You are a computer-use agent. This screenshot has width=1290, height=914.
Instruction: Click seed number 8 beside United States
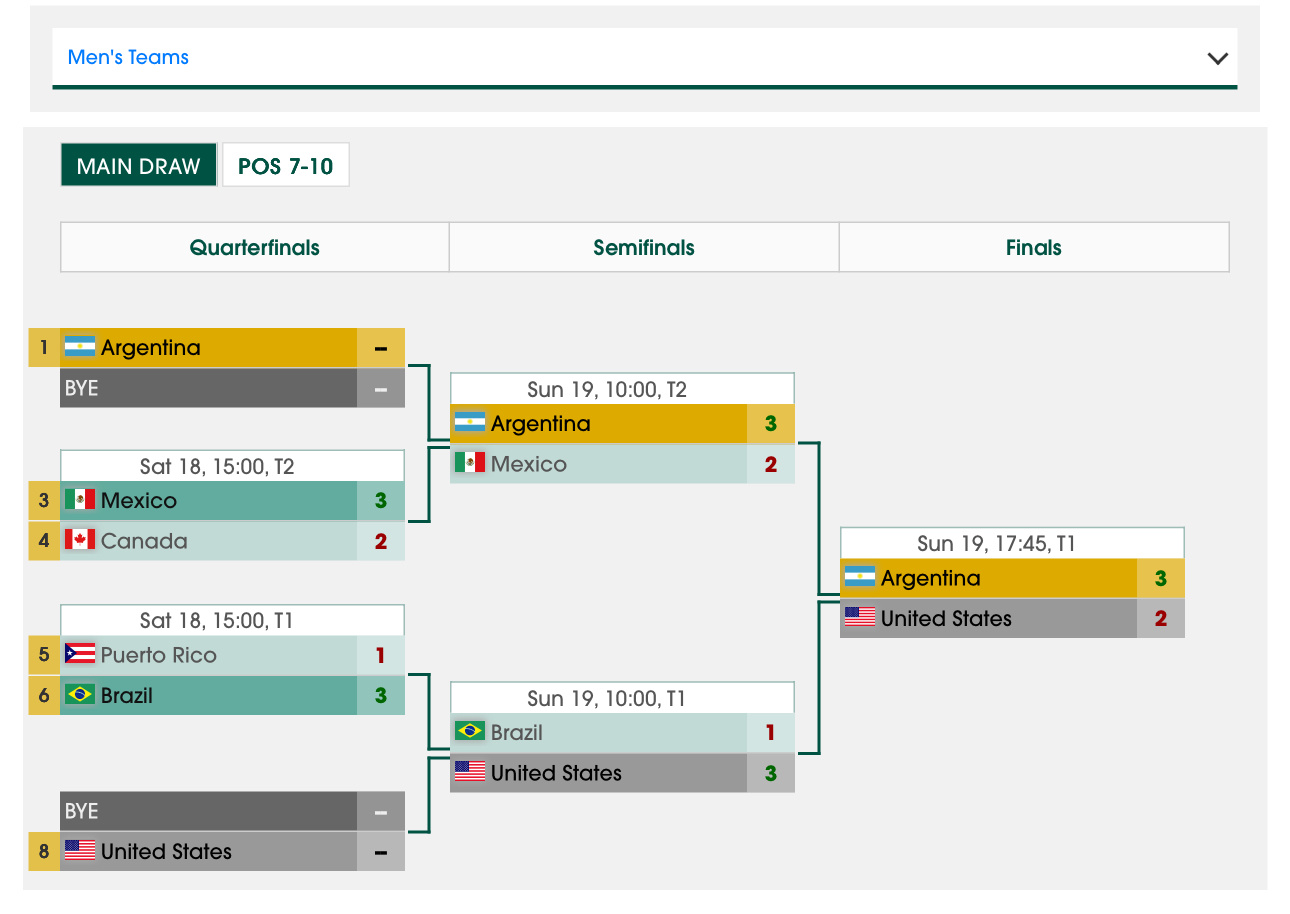click(x=44, y=852)
